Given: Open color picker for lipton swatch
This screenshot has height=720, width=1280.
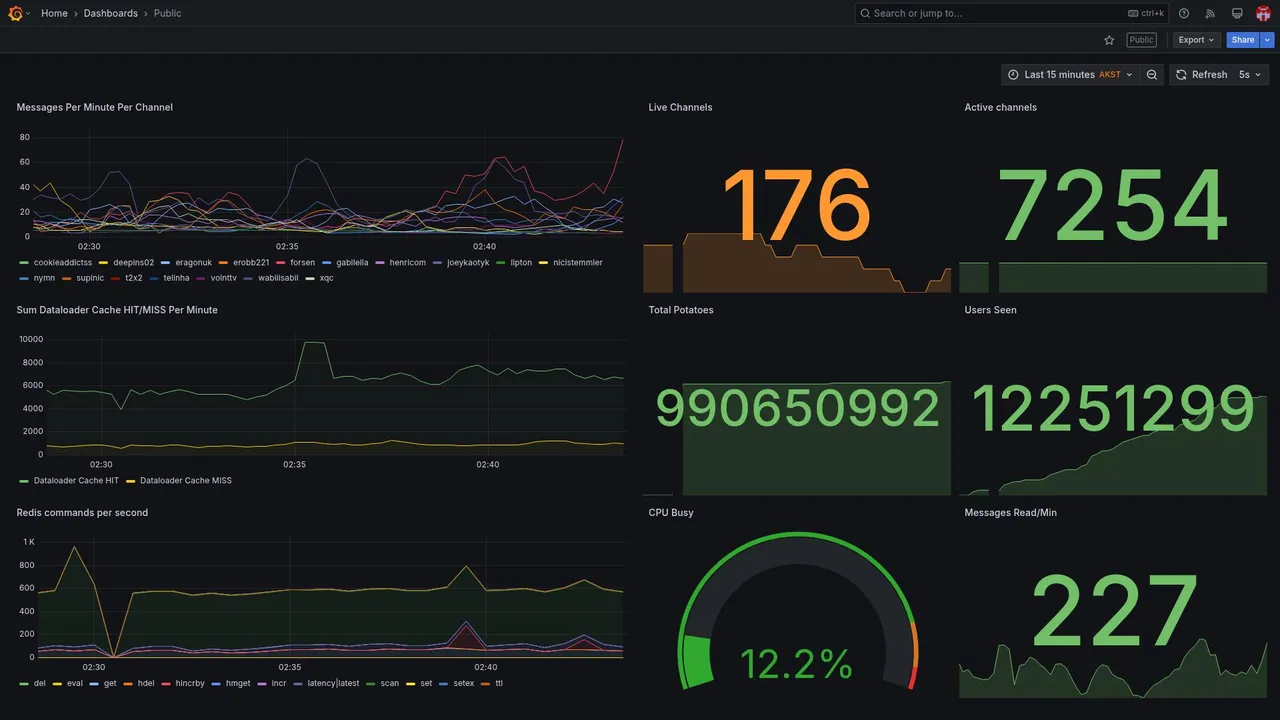Looking at the screenshot, I should [501, 262].
